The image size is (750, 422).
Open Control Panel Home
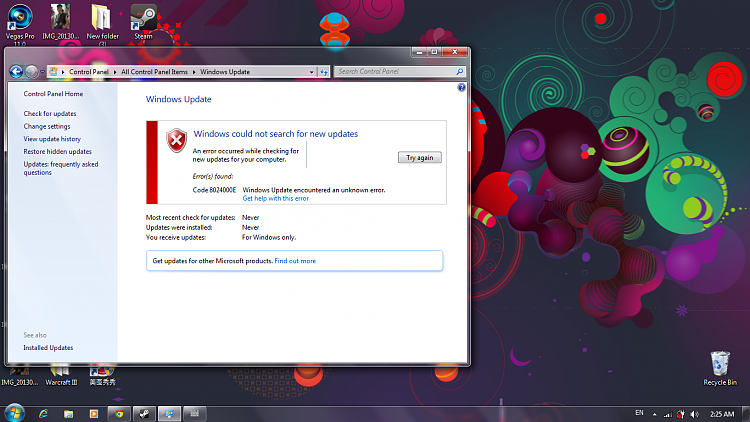53,94
